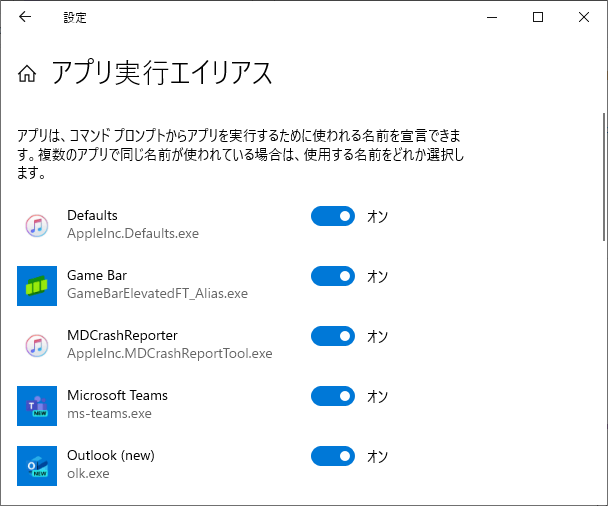Click the AppleInc.MDCrashReportTool.exe text
This screenshot has width=608, height=506.
170,354
